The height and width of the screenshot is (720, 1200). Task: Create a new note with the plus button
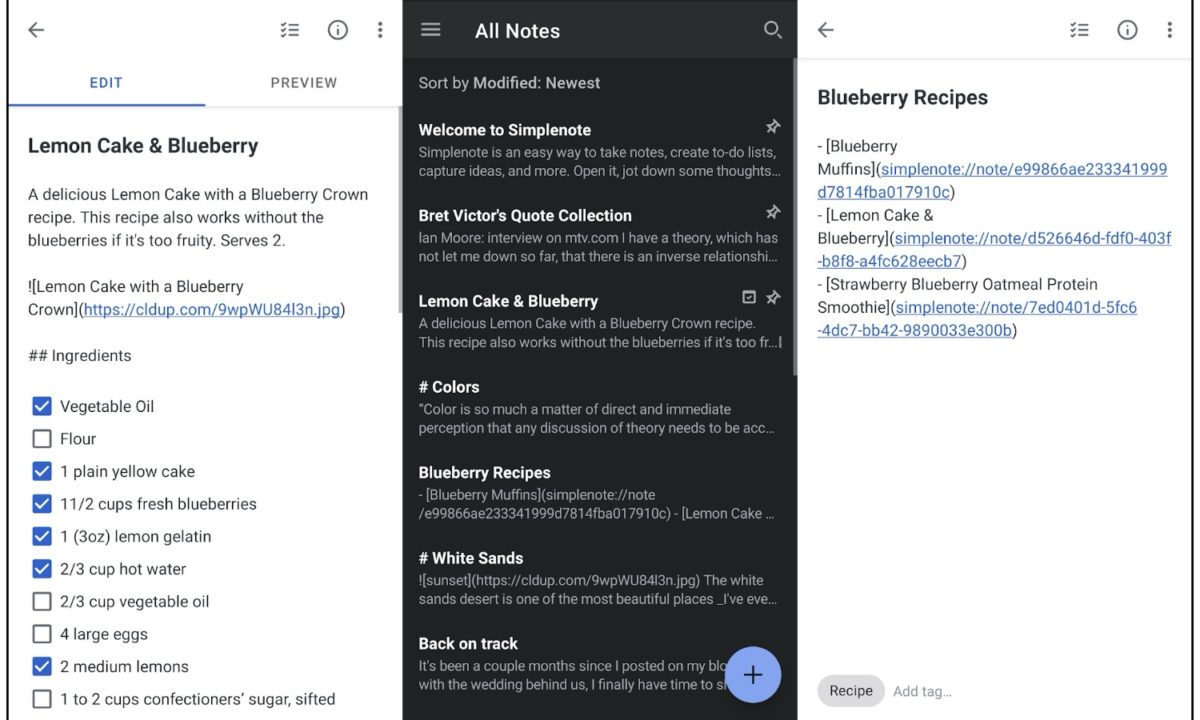pyautogui.click(x=753, y=675)
